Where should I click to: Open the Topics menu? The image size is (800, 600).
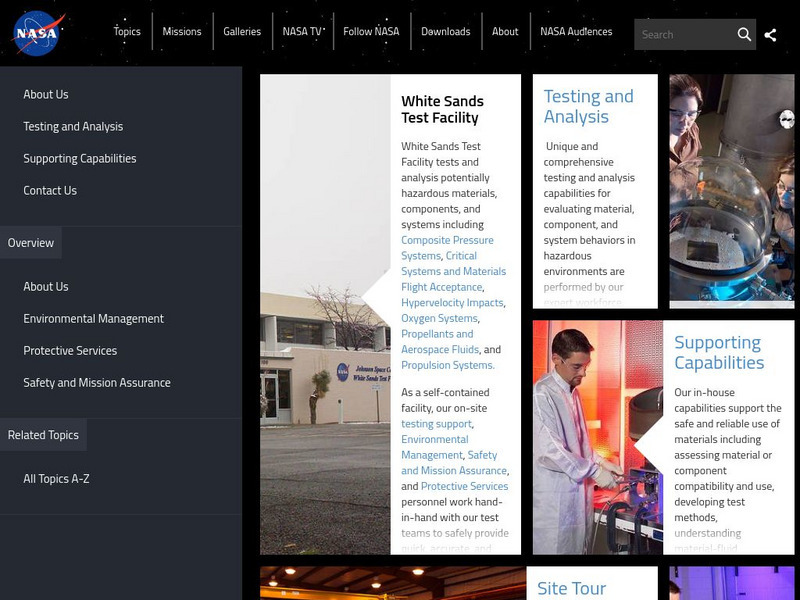click(127, 31)
